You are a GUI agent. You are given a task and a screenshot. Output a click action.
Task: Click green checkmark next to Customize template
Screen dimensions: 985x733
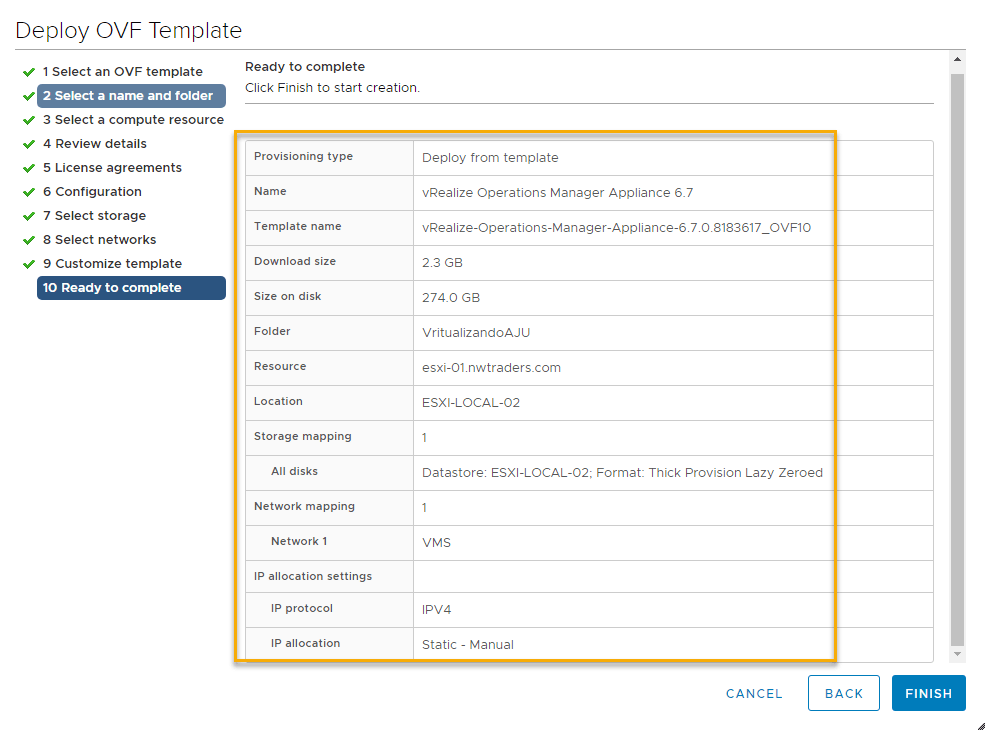(x=29, y=264)
